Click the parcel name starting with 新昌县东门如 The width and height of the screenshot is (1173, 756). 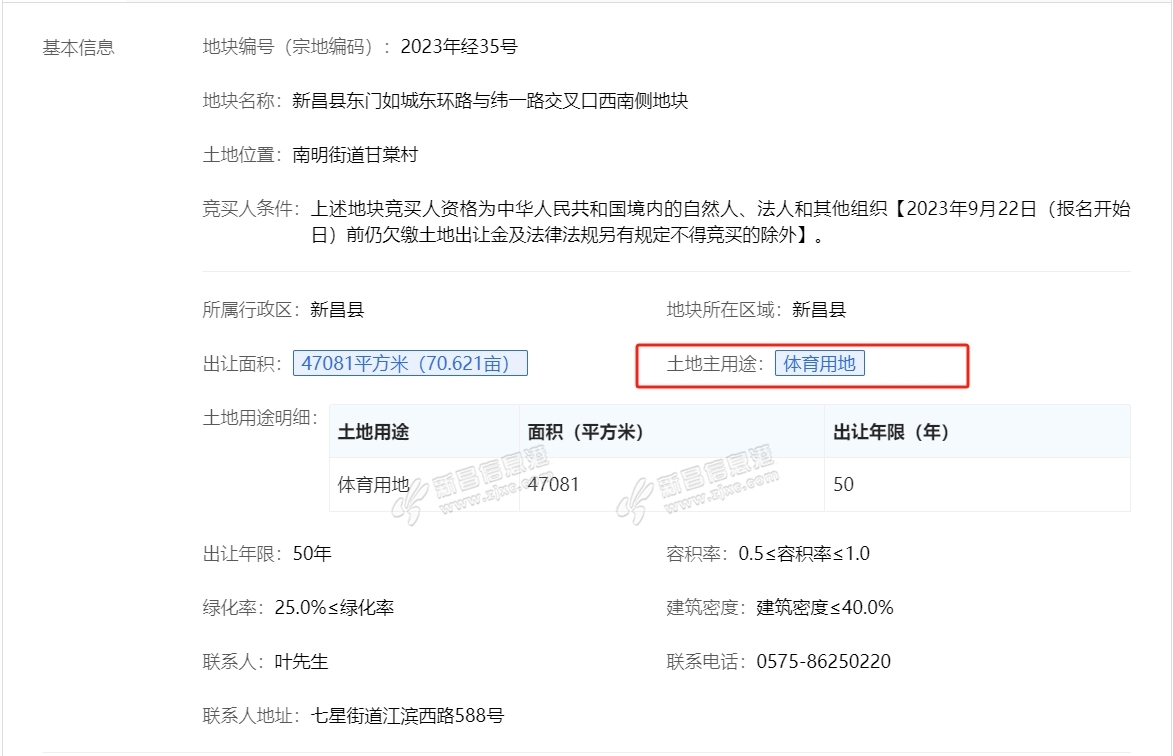[490, 101]
